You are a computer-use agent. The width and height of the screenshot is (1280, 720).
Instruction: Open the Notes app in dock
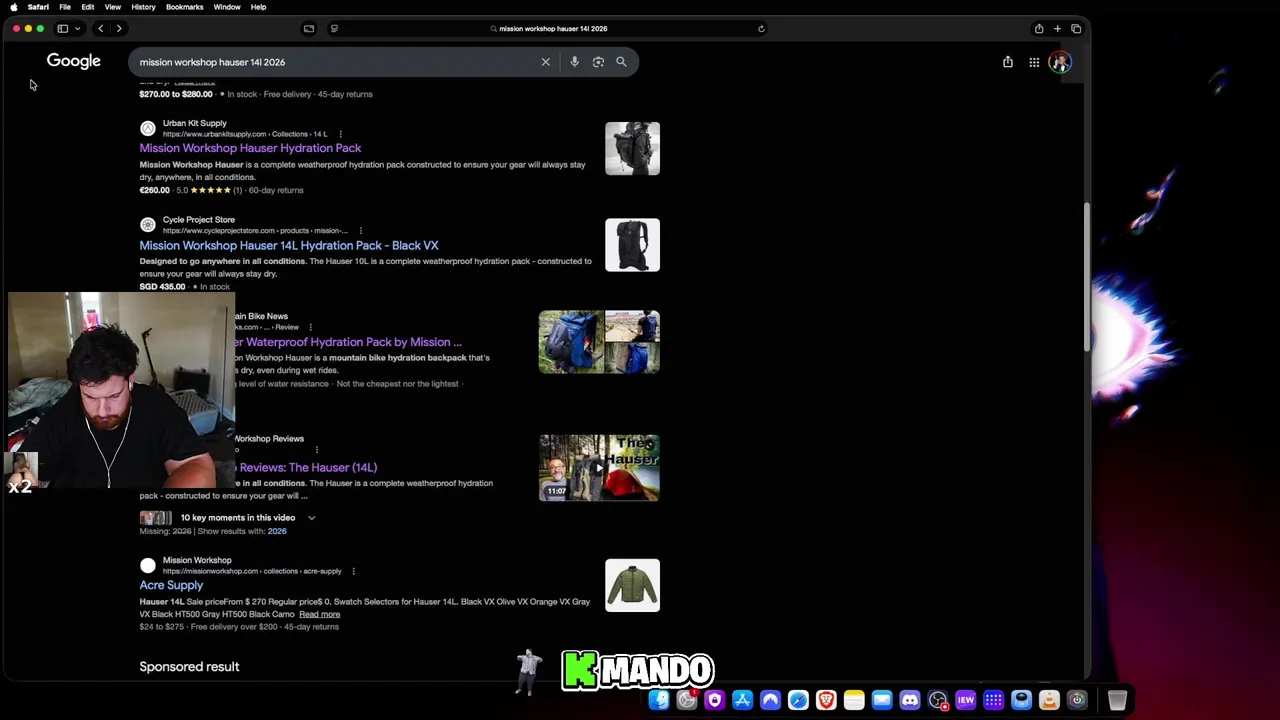854,700
